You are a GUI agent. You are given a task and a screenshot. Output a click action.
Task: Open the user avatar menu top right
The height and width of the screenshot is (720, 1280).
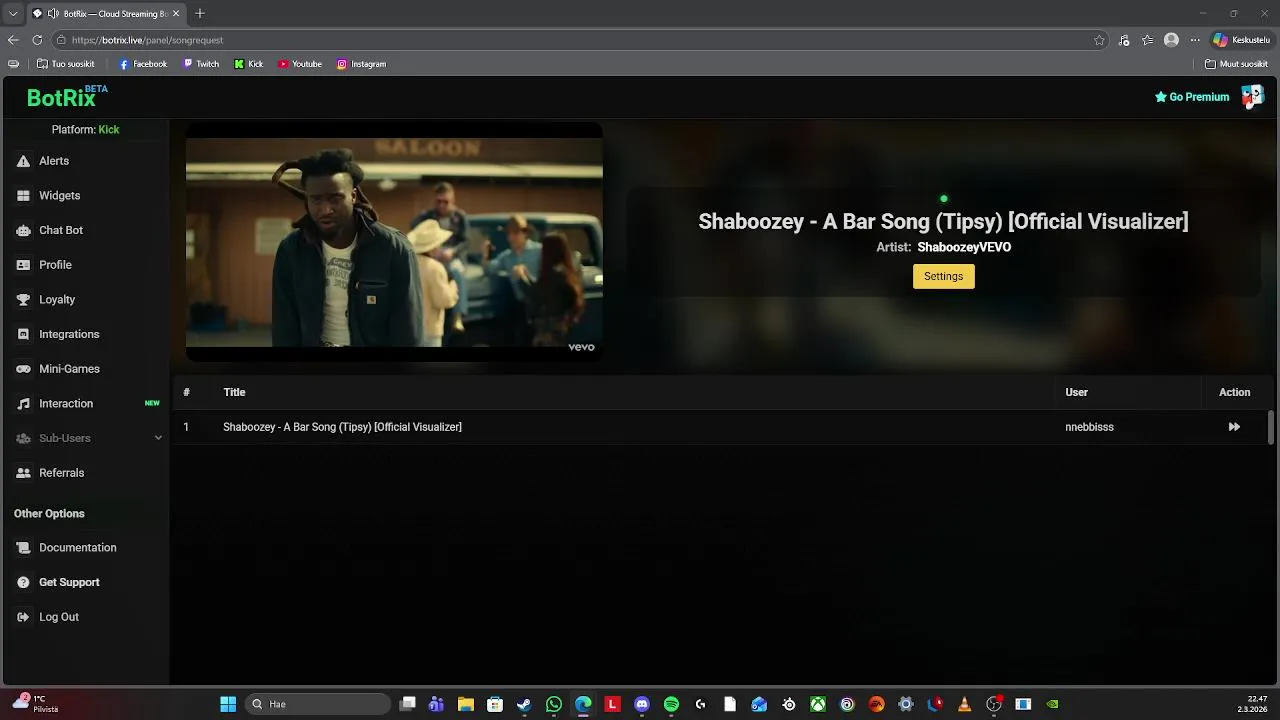click(1252, 96)
